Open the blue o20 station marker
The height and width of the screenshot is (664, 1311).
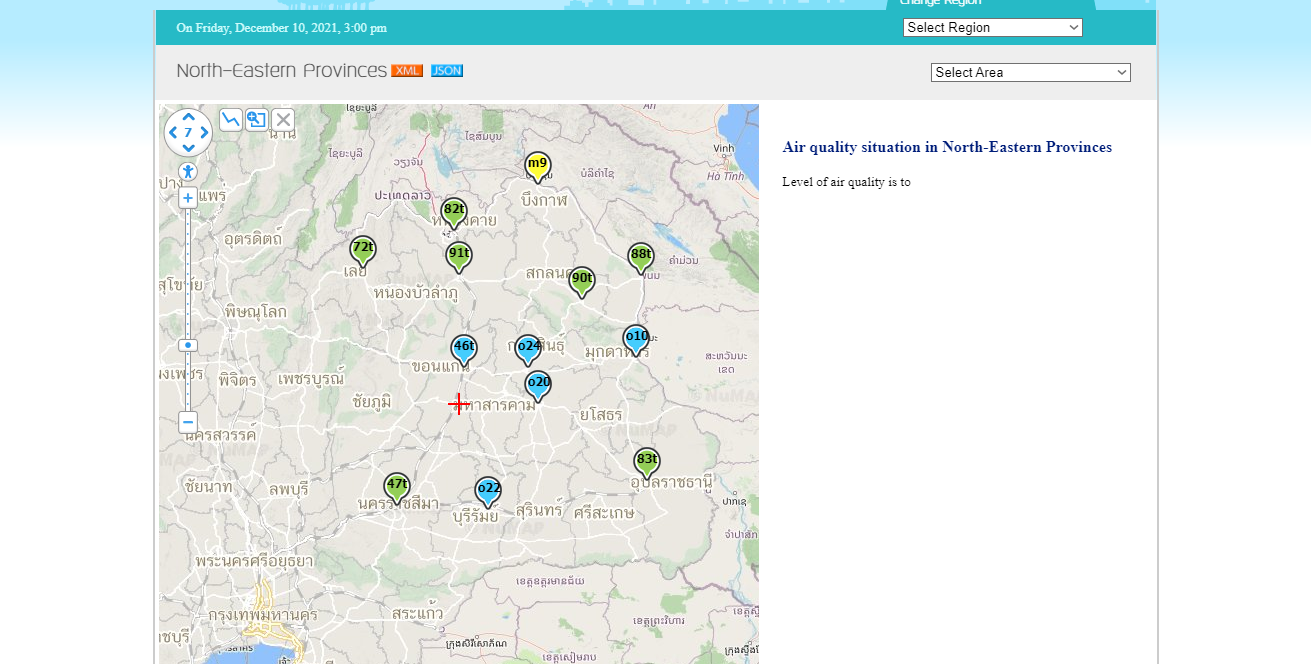pyautogui.click(x=538, y=387)
